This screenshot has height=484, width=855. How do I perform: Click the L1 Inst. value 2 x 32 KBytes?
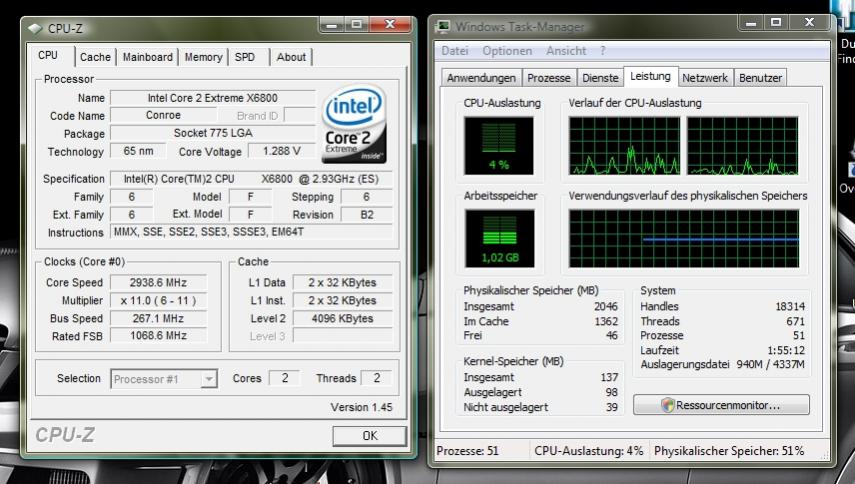pos(342,300)
